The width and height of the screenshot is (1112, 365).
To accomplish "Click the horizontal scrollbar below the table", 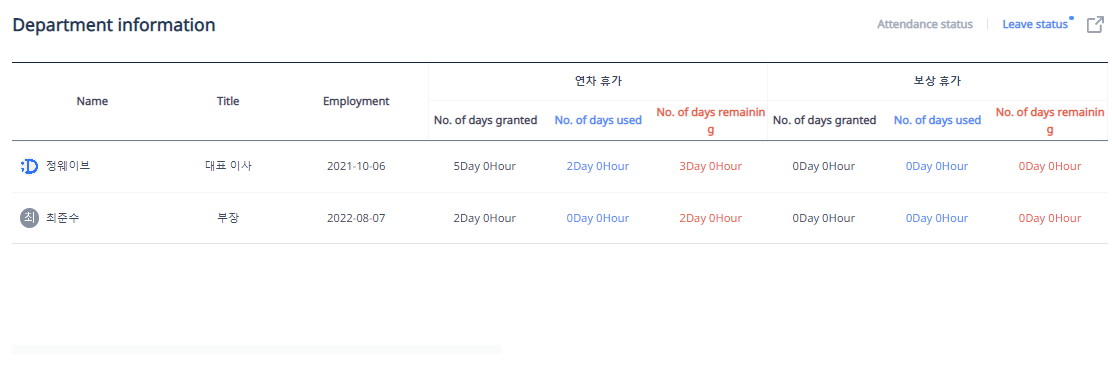I will [257, 349].
